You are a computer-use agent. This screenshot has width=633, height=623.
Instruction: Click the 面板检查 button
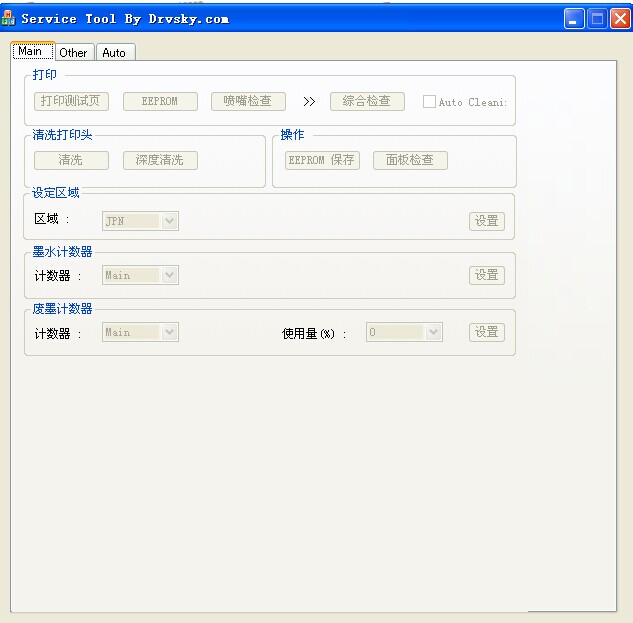pos(410,160)
